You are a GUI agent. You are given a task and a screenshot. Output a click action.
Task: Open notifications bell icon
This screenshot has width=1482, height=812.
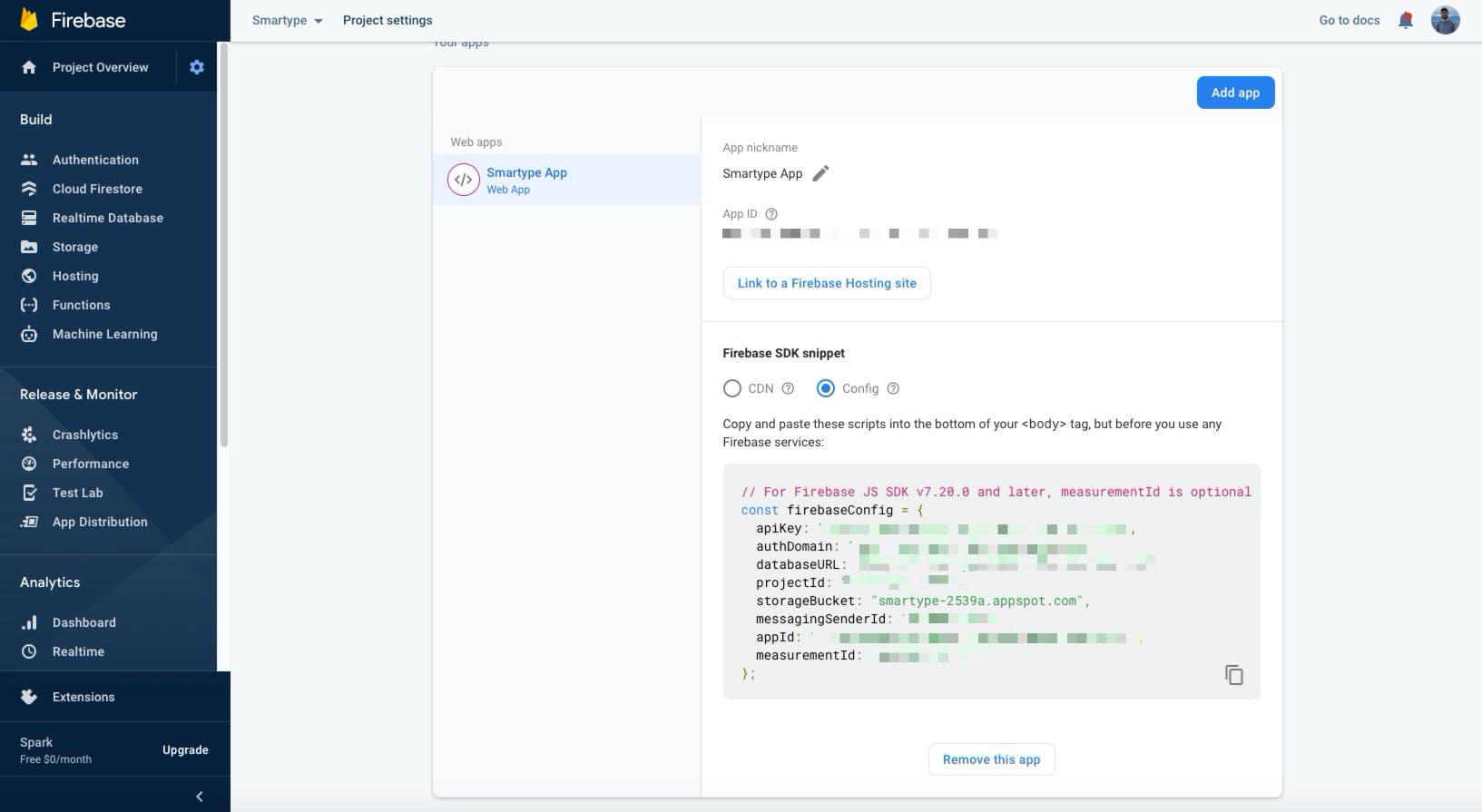(x=1405, y=20)
